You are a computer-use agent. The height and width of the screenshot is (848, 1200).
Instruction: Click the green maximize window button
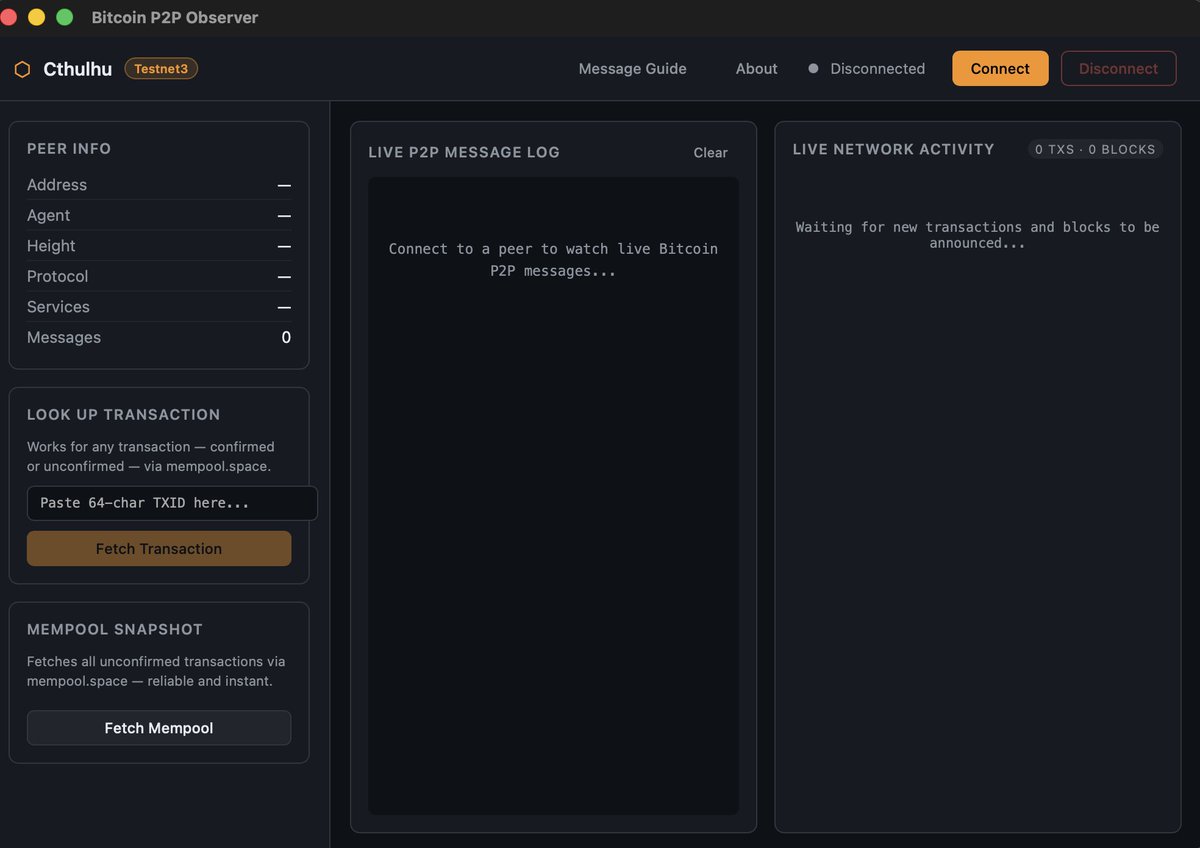[x=65, y=17]
